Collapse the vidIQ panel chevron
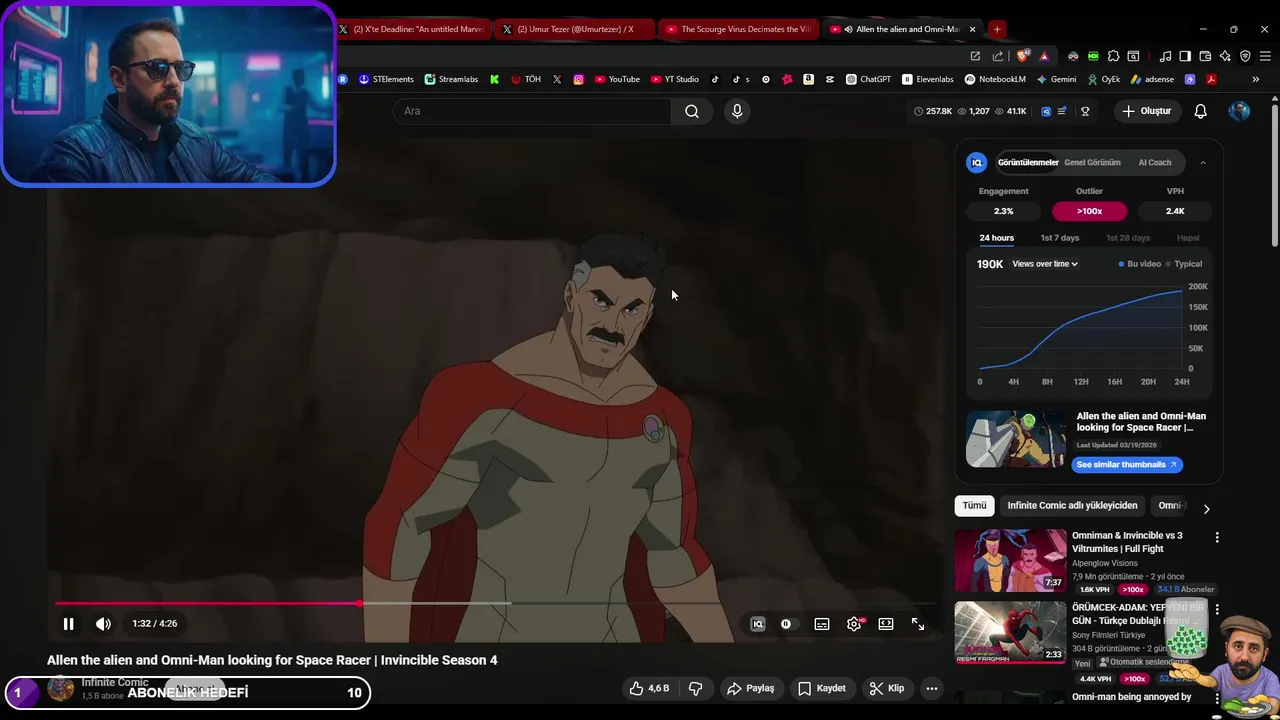 coord(1203,162)
